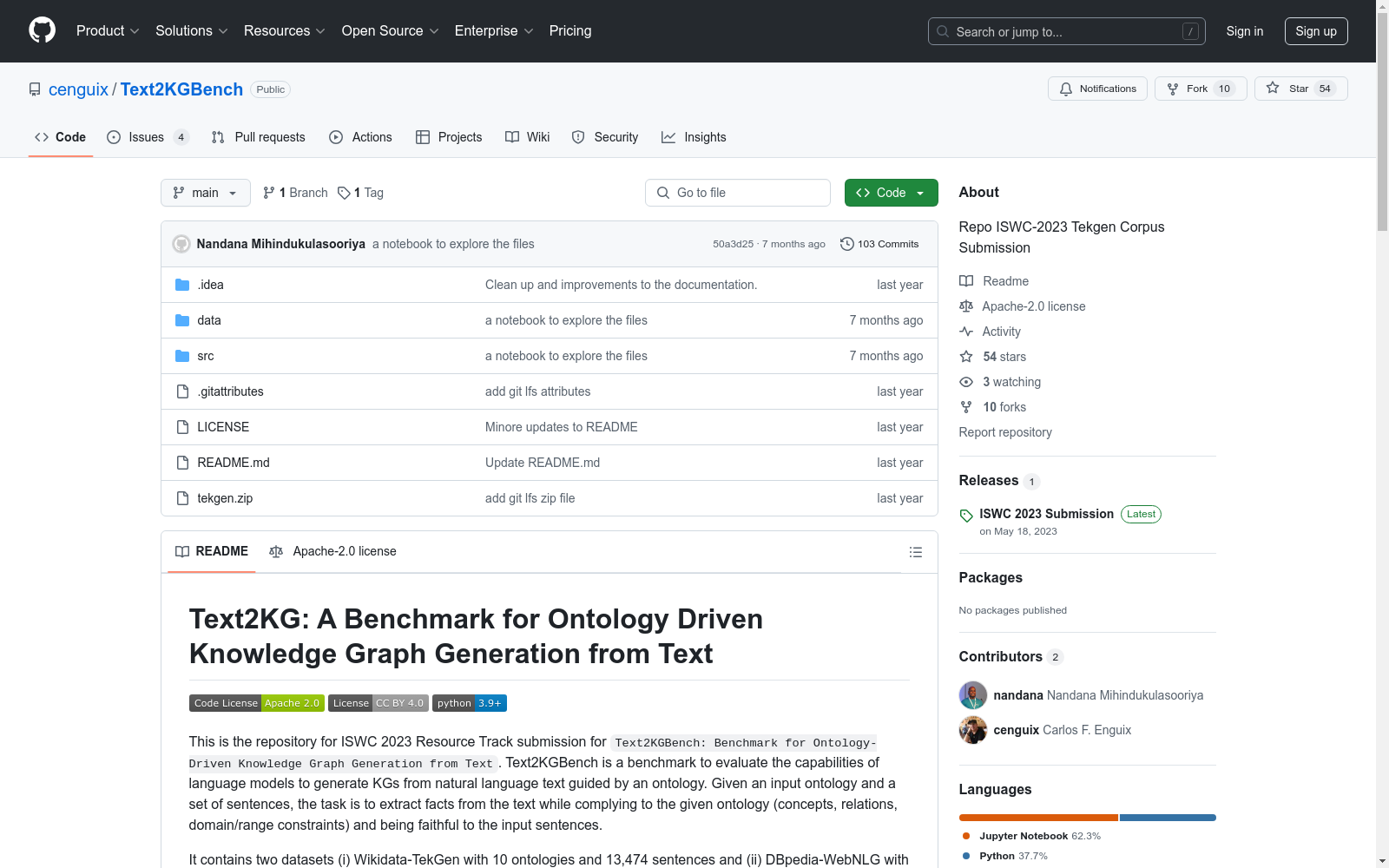Click the License CC BY 4.0 badge
The image size is (1389, 868).
pos(379,703)
